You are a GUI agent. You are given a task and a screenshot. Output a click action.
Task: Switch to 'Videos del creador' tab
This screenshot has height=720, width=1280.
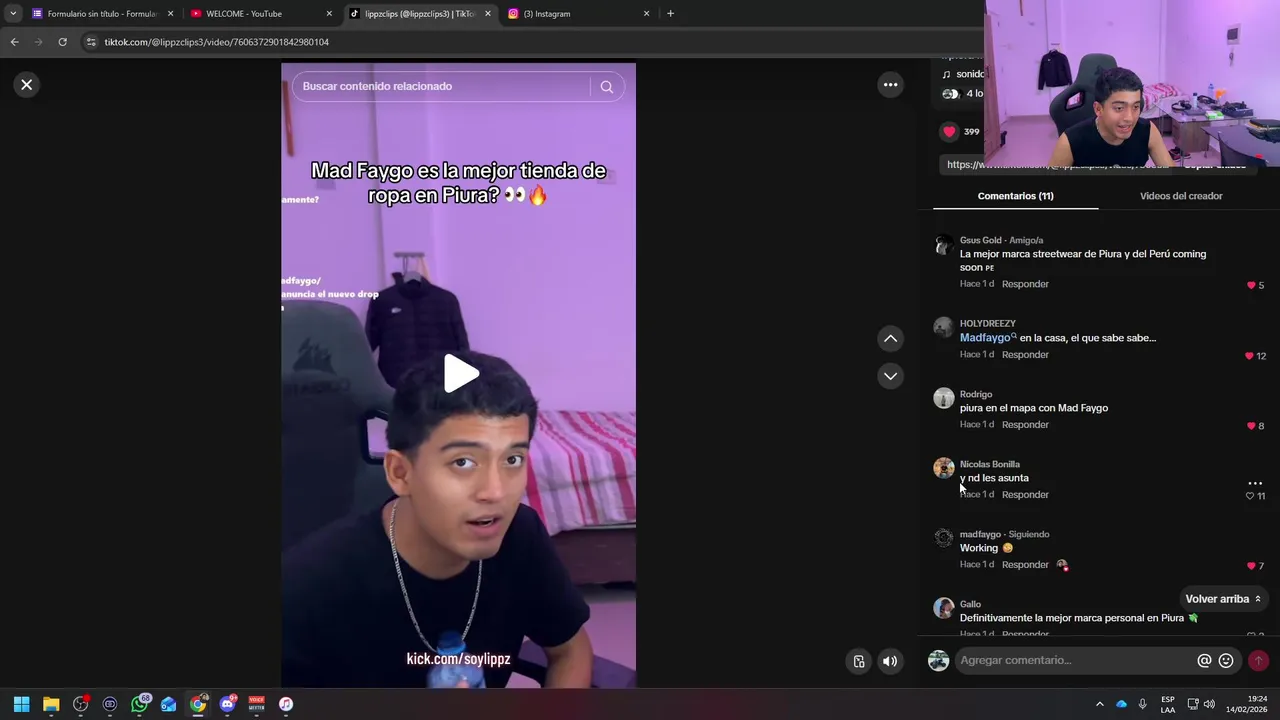click(x=1181, y=196)
